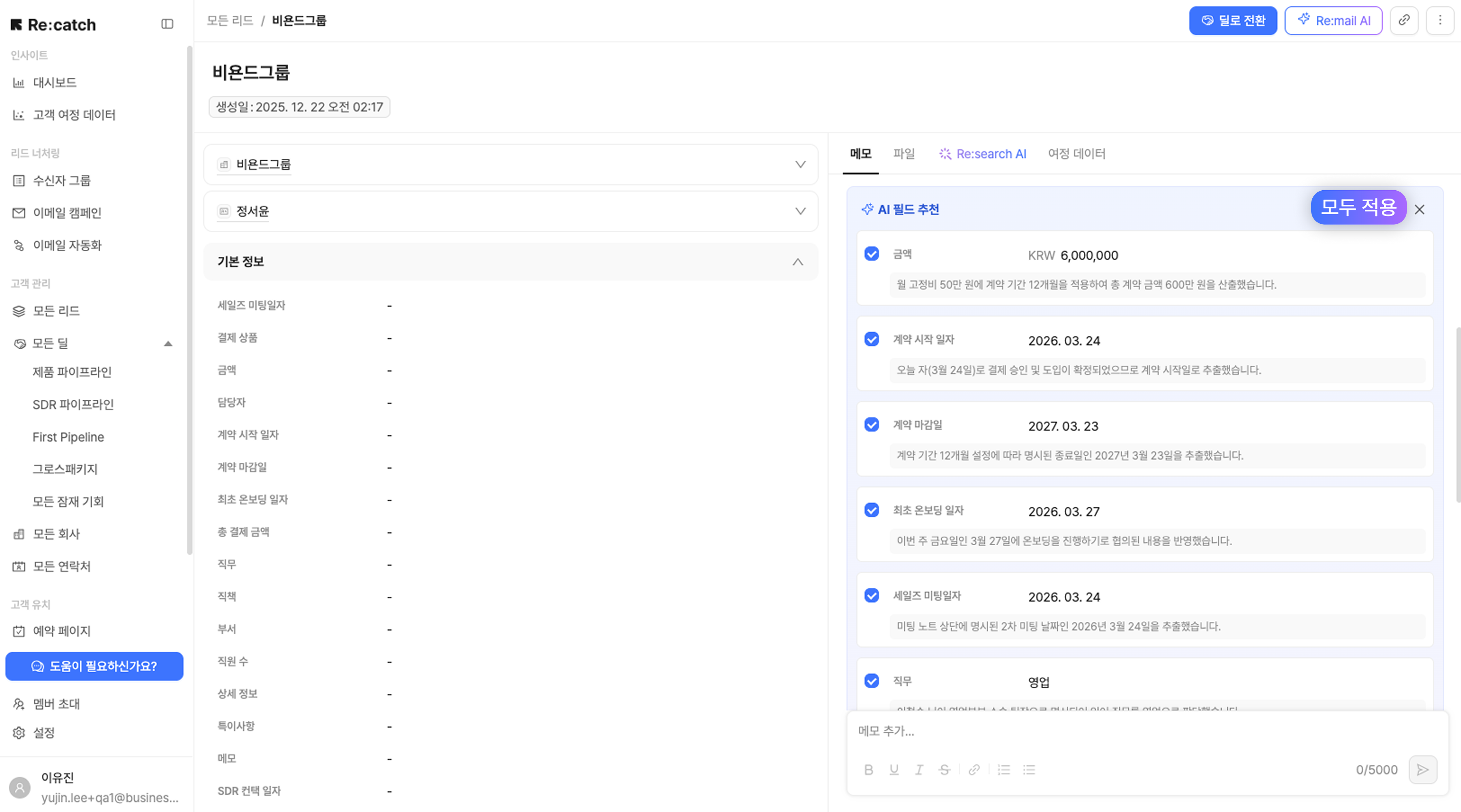Uncheck the 계약 마감일 checkbox
This screenshot has width=1461, height=812.
click(872, 425)
